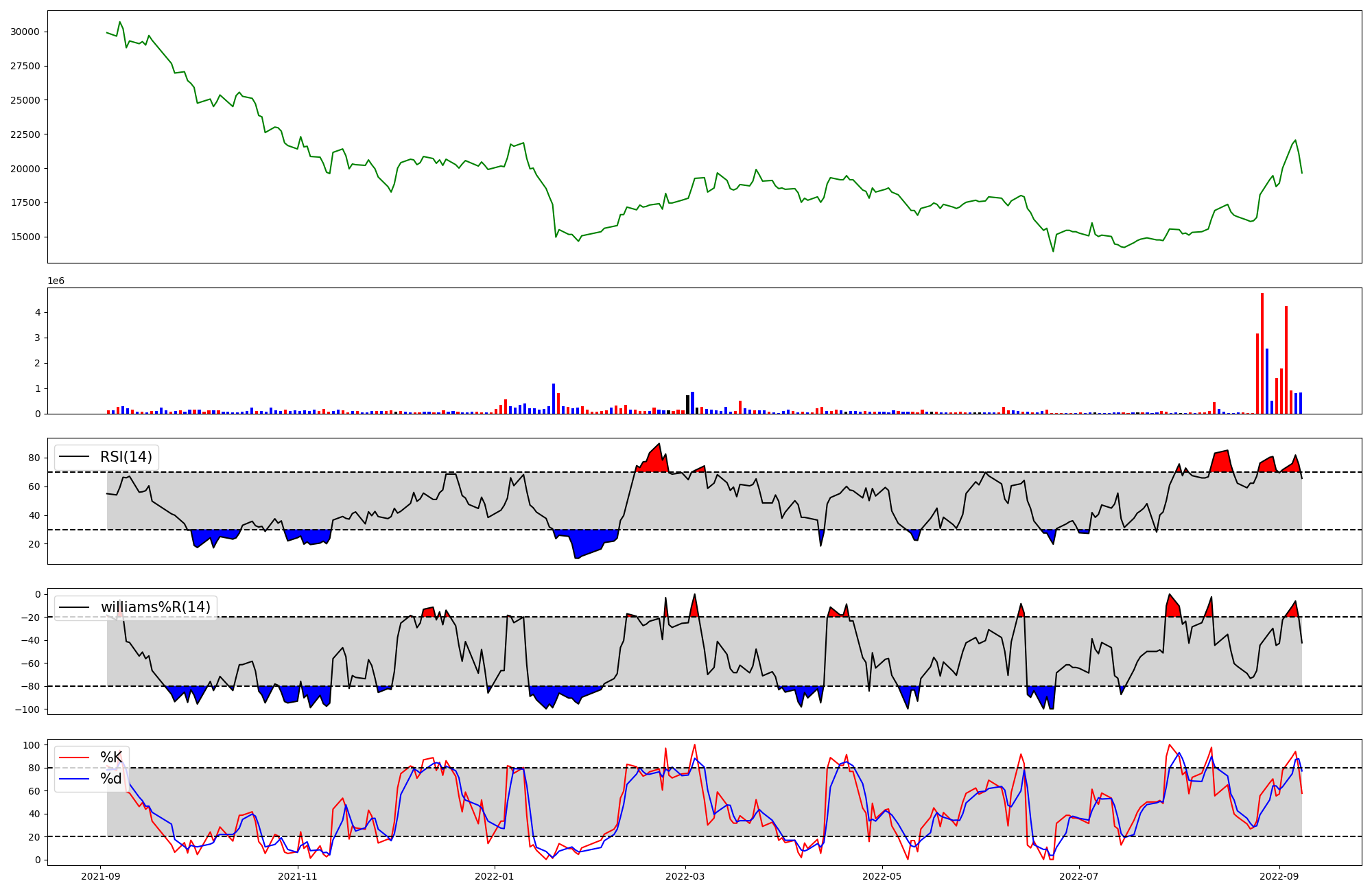The height and width of the screenshot is (892, 1372).
Task: Click the RSI(14) legend label
Action: (126, 457)
